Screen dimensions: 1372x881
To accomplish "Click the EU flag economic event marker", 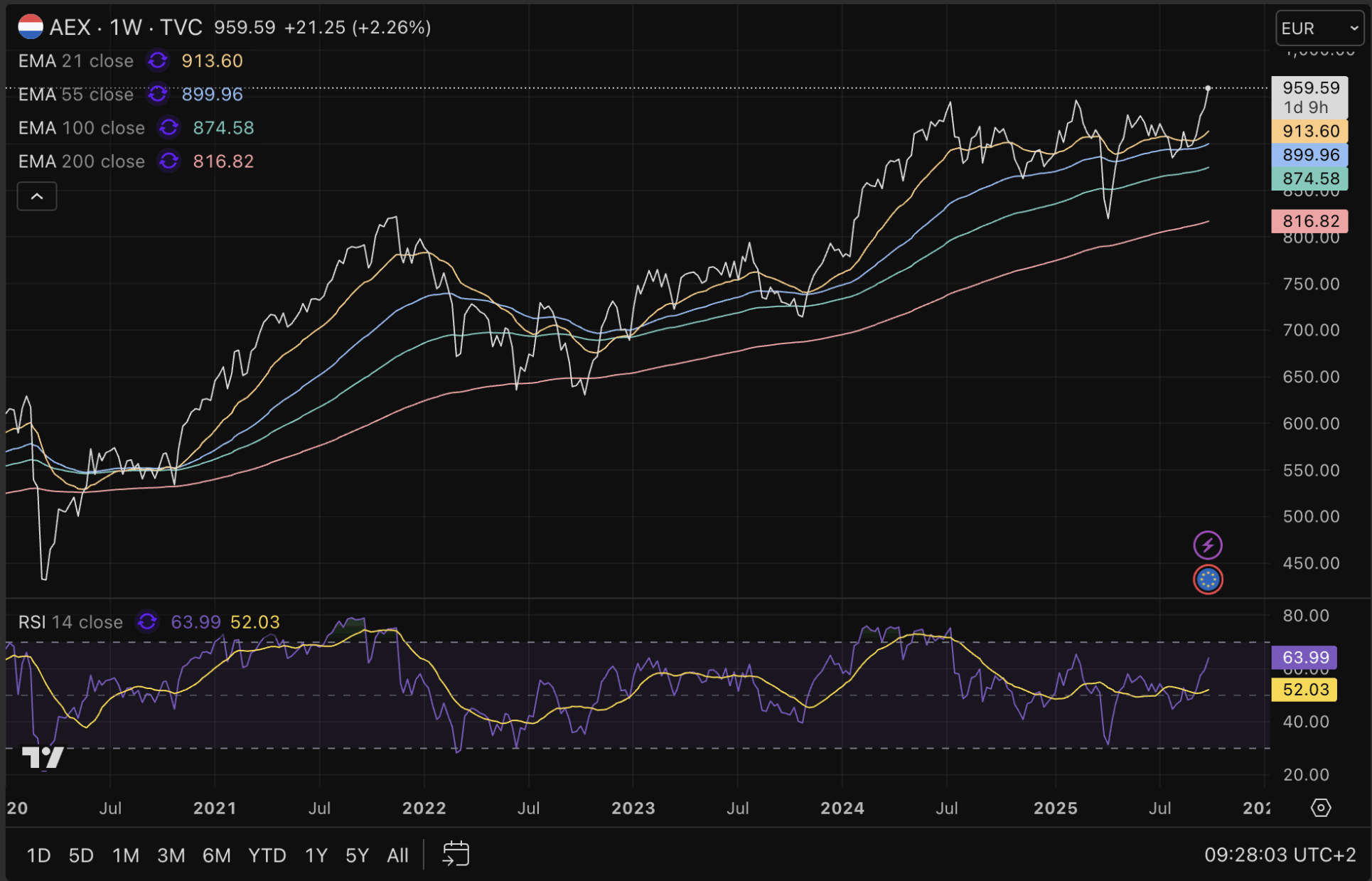I will click(x=1207, y=580).
